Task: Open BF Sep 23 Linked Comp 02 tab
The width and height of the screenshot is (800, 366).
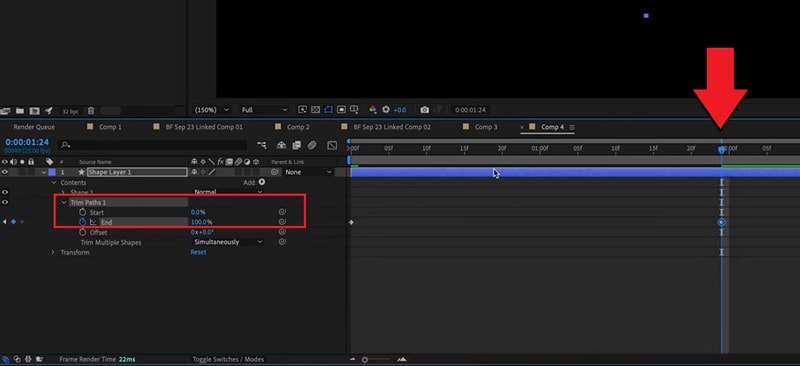Action: (x=392, y=127)
